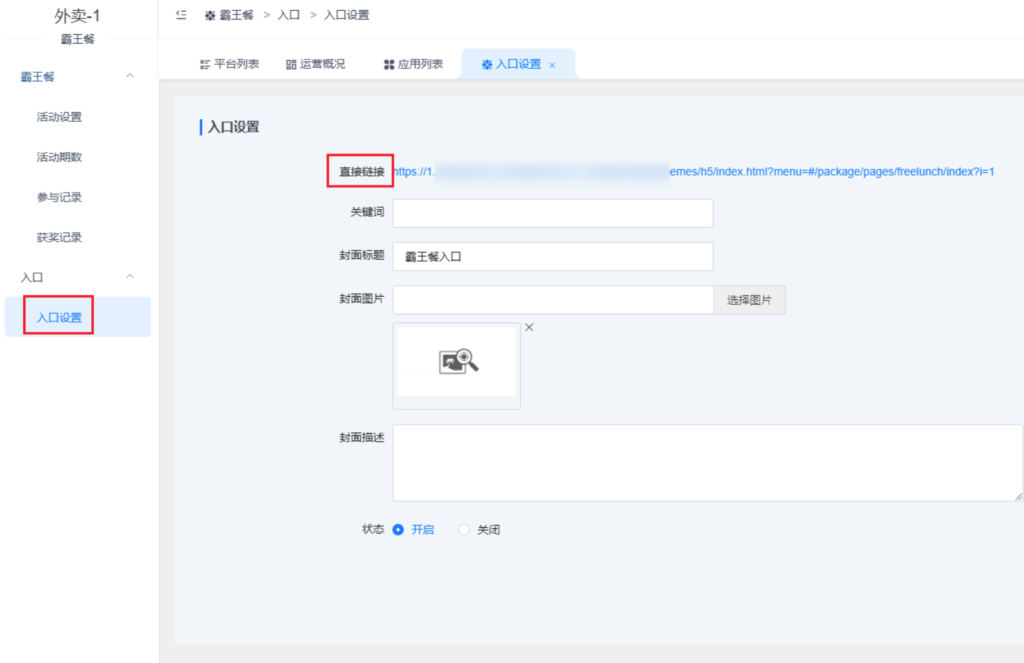Click the 关键词 input field
The width and height of the screenshot is (1024, 663).
point(553,212)
